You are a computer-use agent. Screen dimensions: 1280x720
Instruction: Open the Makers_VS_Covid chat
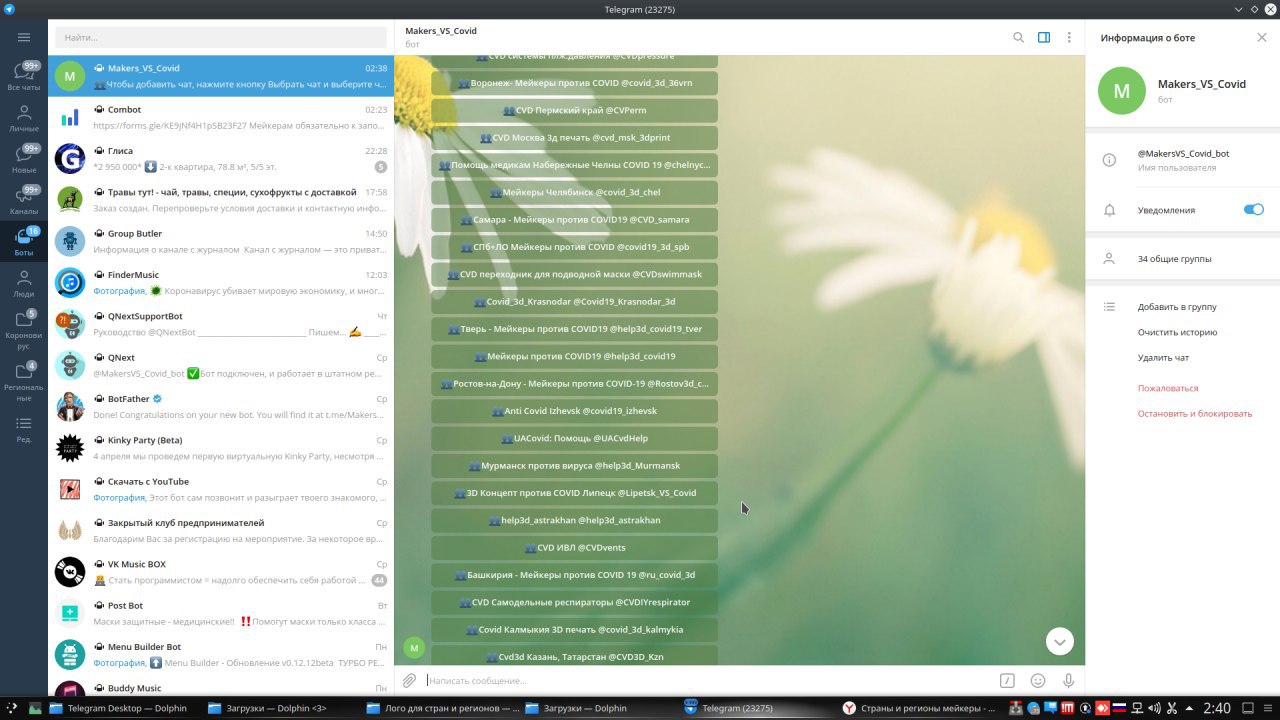[221, 76]
